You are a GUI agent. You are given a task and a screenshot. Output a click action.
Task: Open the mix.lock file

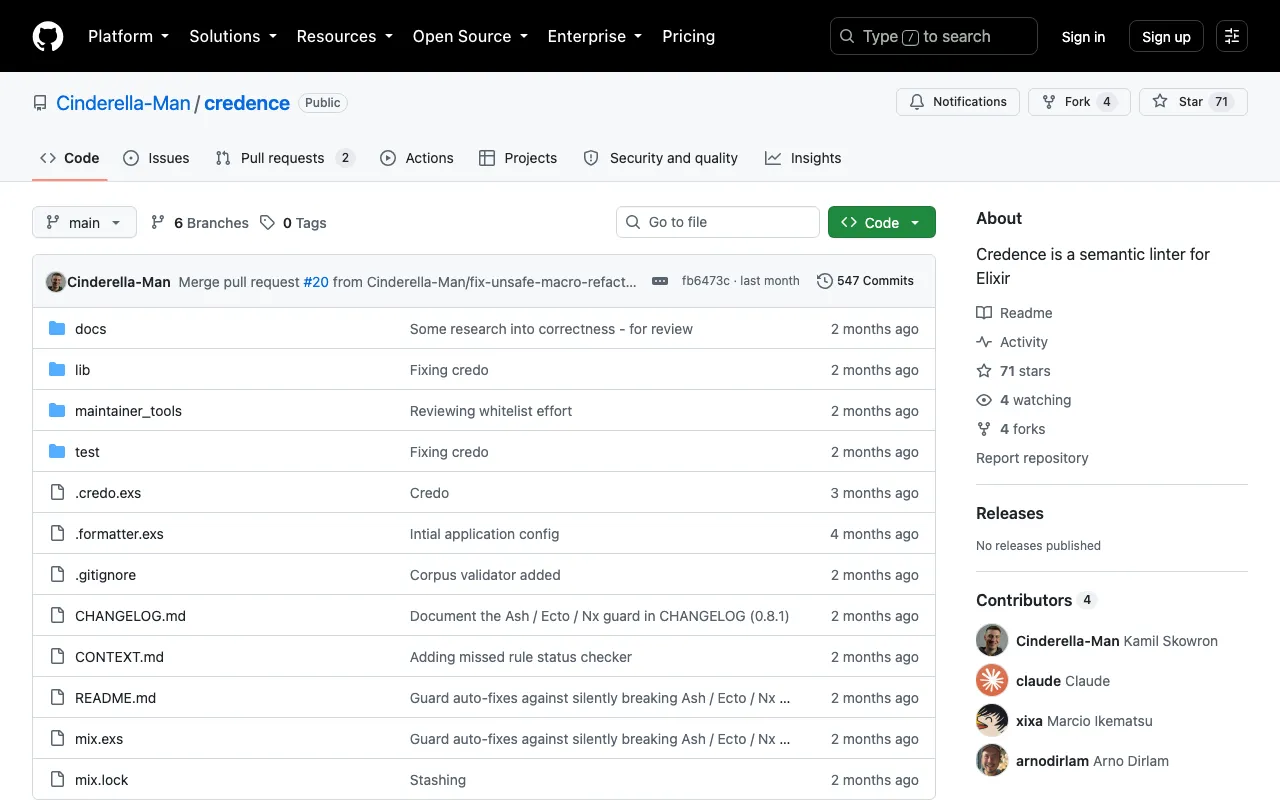pos(101,780)
